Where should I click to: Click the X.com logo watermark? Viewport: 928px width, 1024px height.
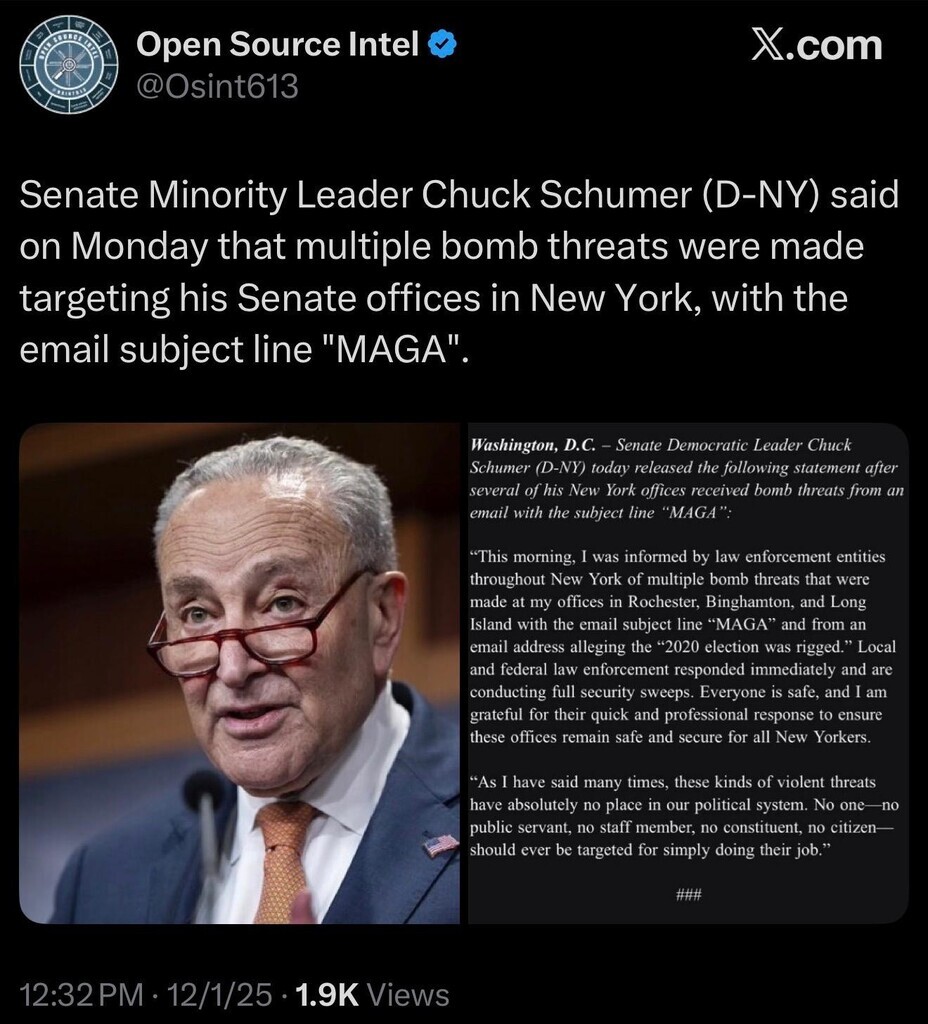click(816, 45)
